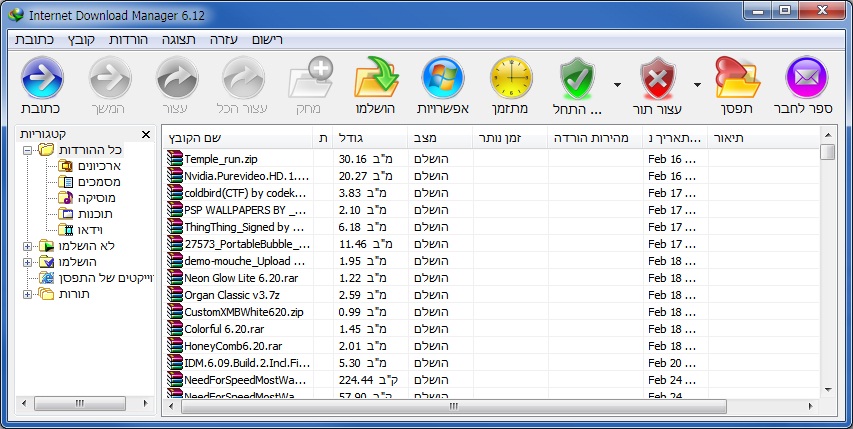Open the קובץ menu
This screenshot has width=853, height=429.
[x=82, y=40]
